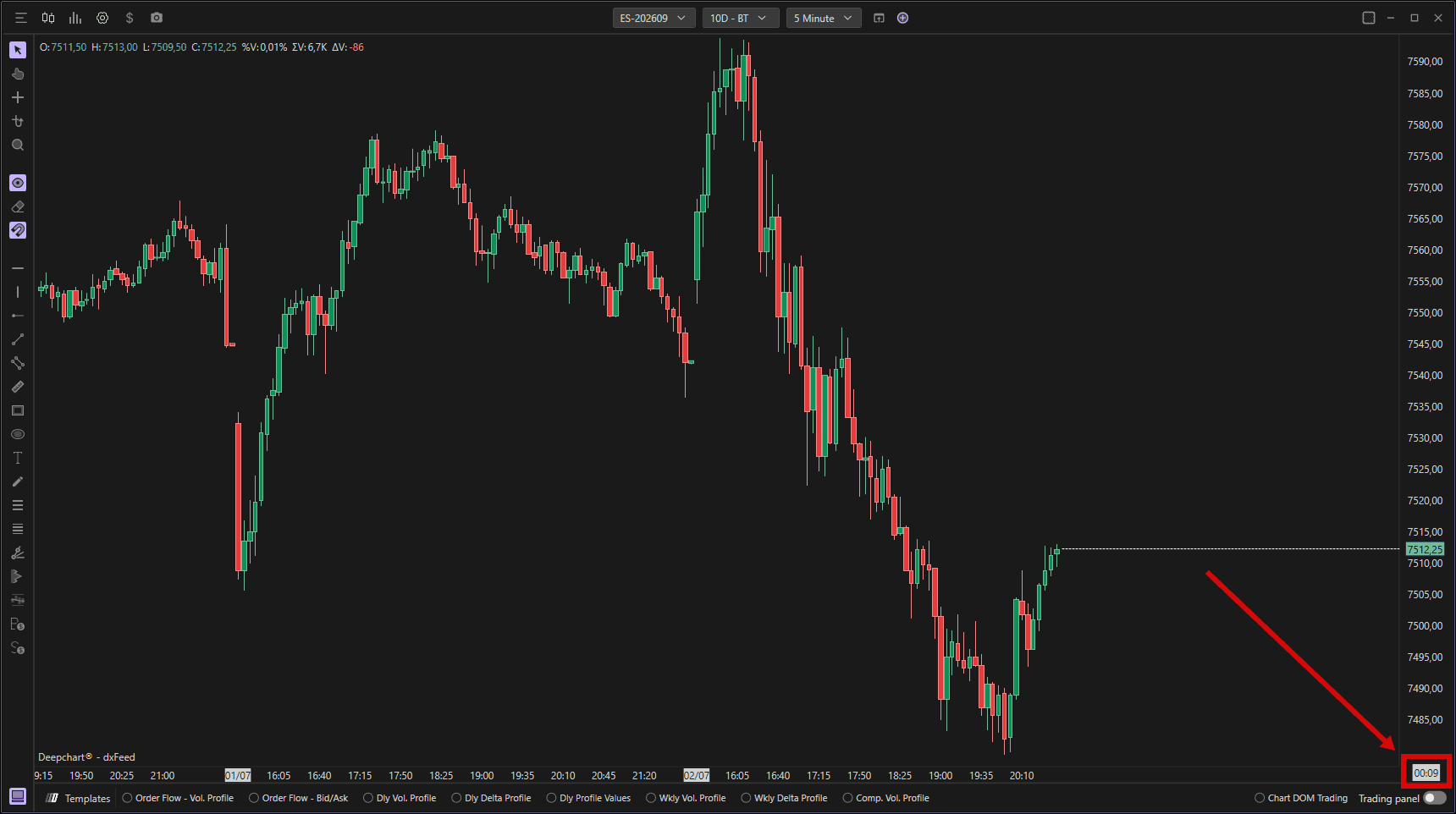1456x814 pixels.
Task: Click the rounded square icon near window controls
Action: [1369, 18]
